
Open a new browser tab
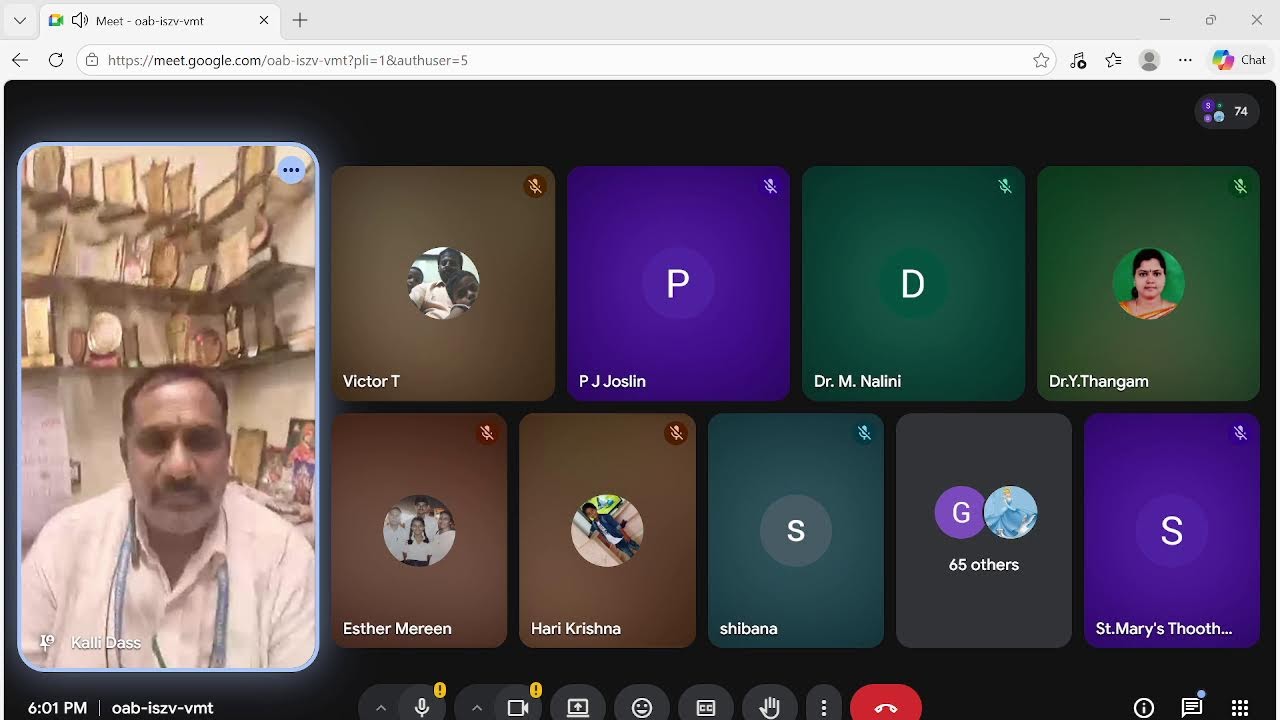[x=300, y=20]
